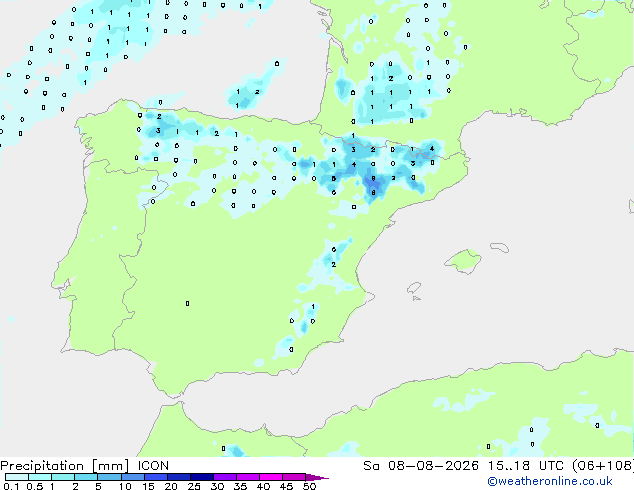Click the 'Sa 08-08-2026 15..18 UTC' date label
The width and height of the screenshot is (634, 490).
[465, 466]
